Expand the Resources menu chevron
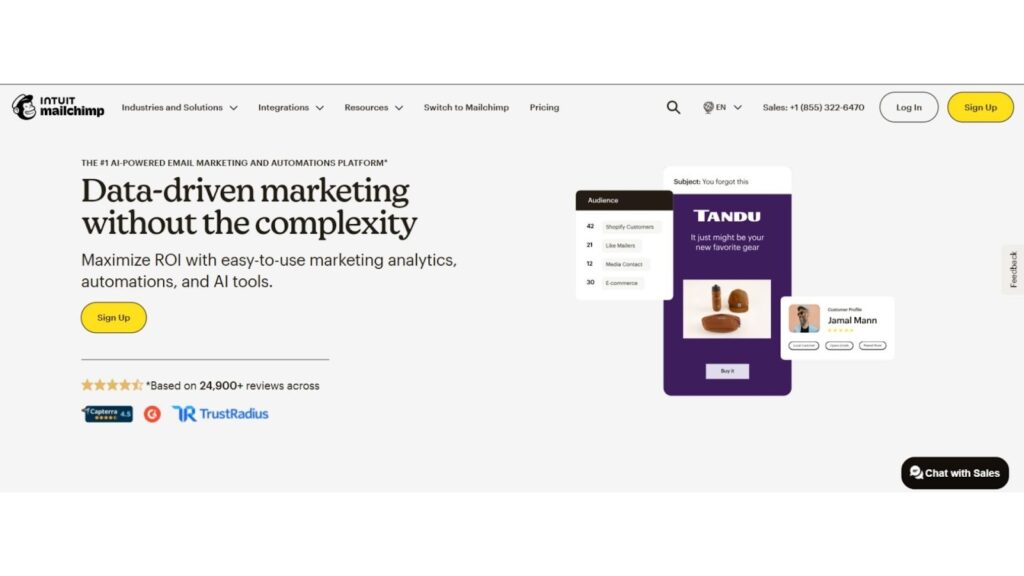Image resolution: width=1024 pixels, height=576 pixels. pyautogui.click(x=399, y=107)
